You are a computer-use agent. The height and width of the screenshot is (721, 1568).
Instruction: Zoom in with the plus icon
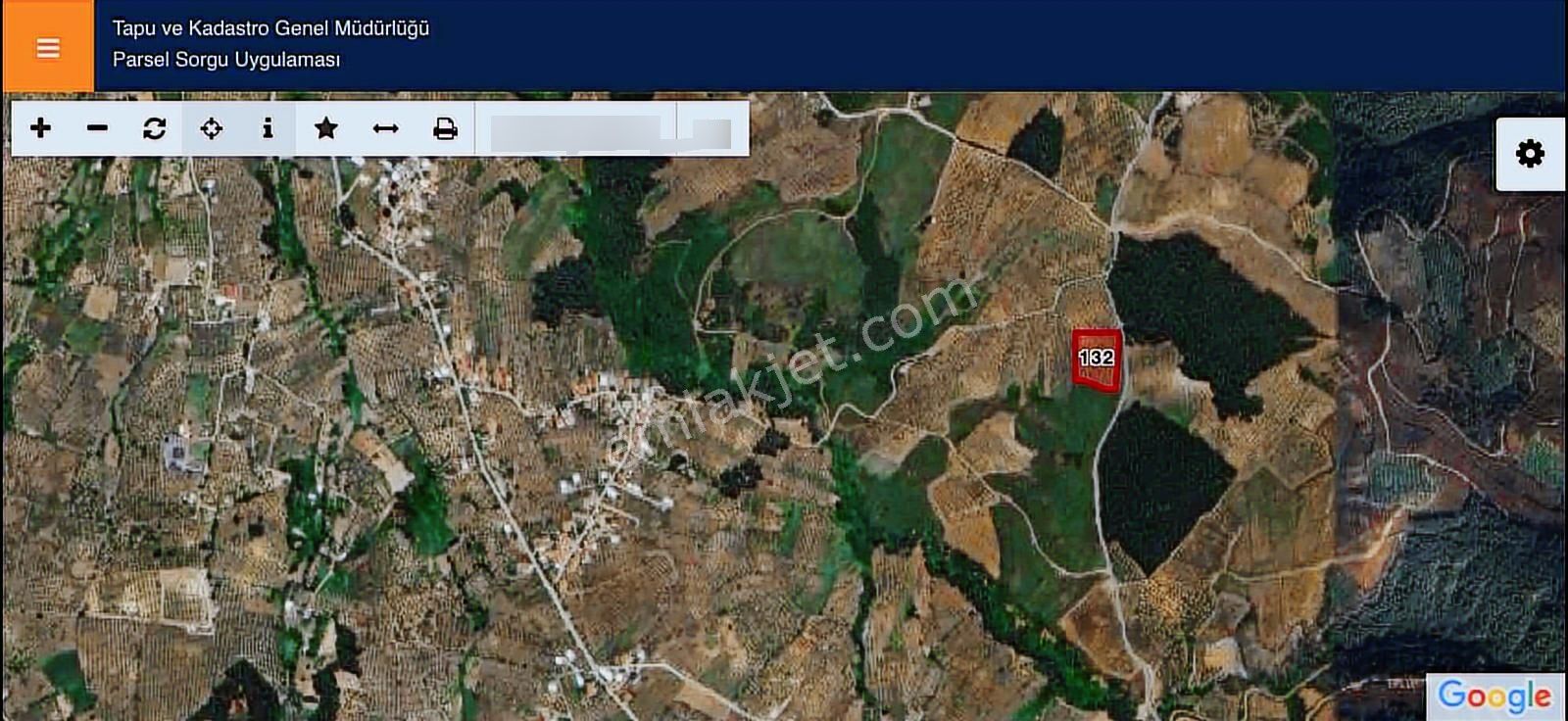tap(40, 128)
